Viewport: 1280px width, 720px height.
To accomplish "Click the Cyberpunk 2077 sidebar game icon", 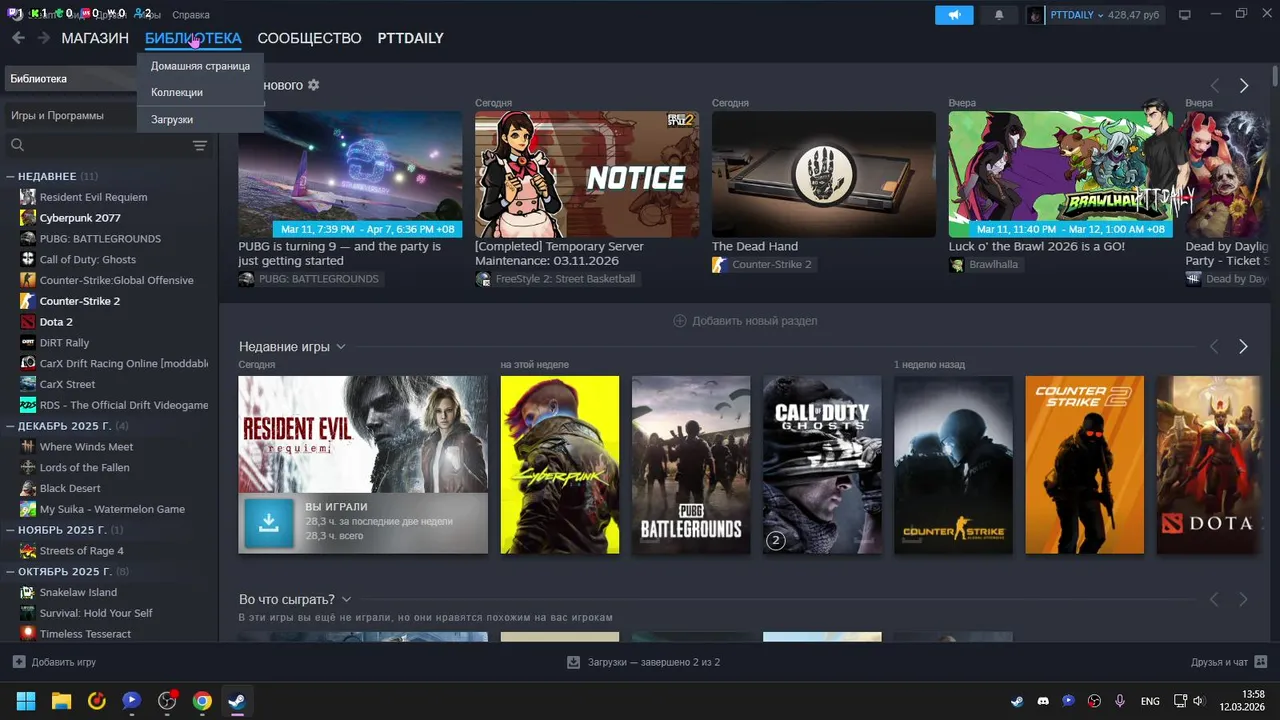I will (28, 218).
